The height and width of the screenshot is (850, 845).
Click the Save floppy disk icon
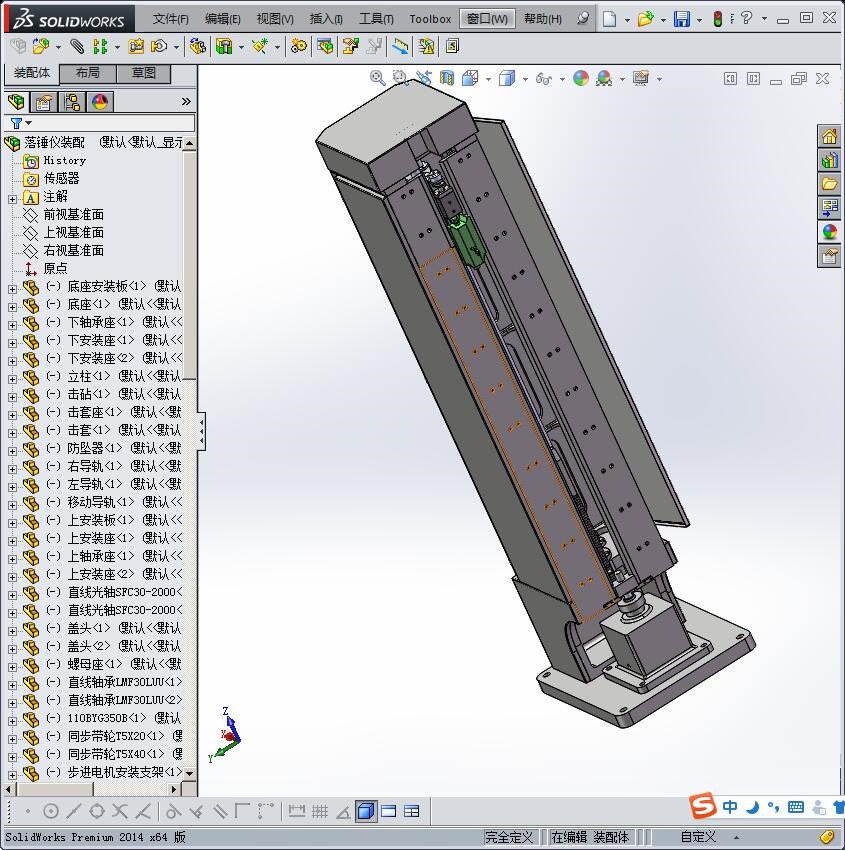coord(682,19)
